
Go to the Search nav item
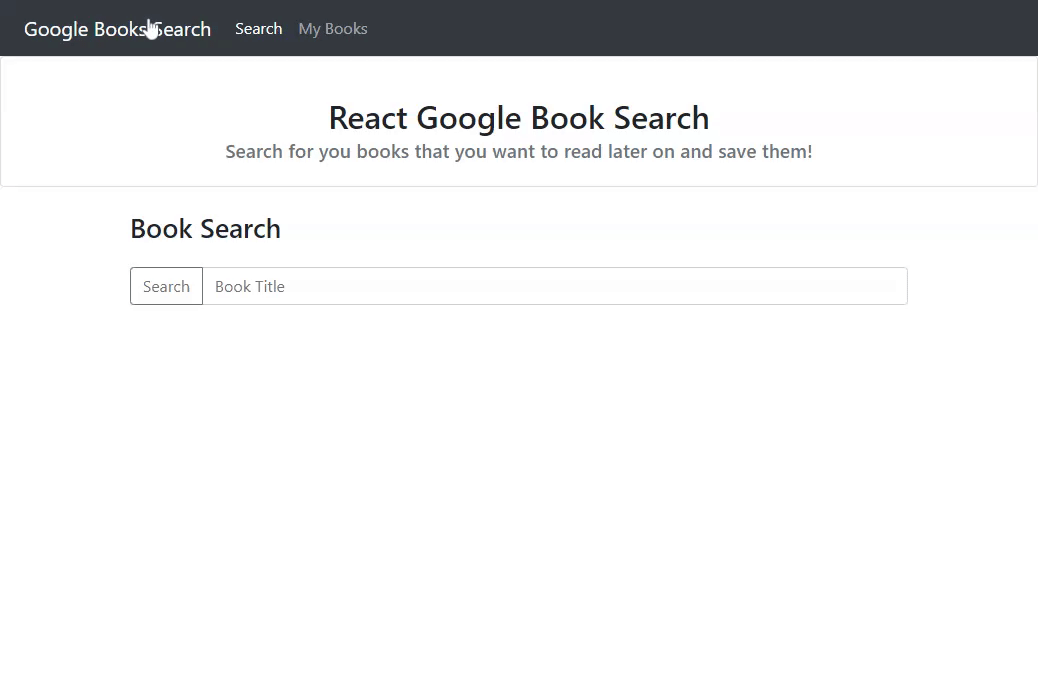coord(259,28)
